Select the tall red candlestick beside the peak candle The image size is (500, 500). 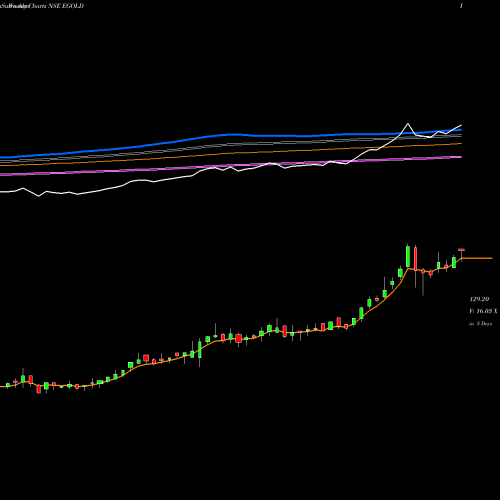pyautogui.click(x=415, y=259)
